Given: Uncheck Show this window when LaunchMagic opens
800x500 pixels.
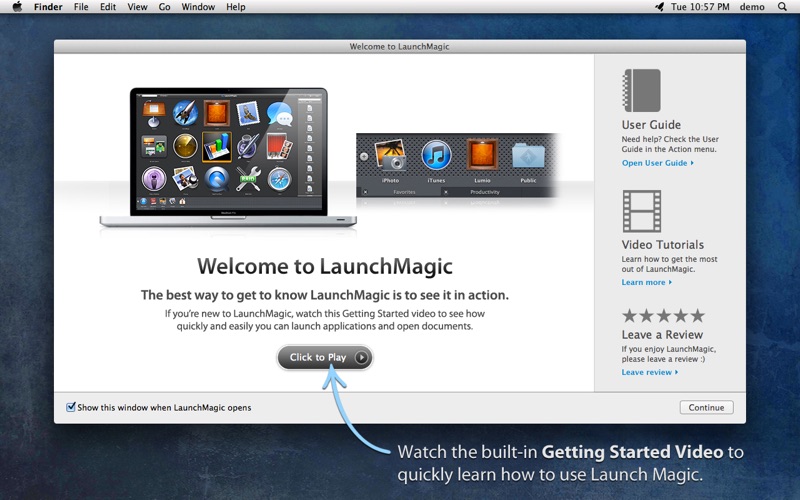Looking at the screenshot, I should (71, 407).
